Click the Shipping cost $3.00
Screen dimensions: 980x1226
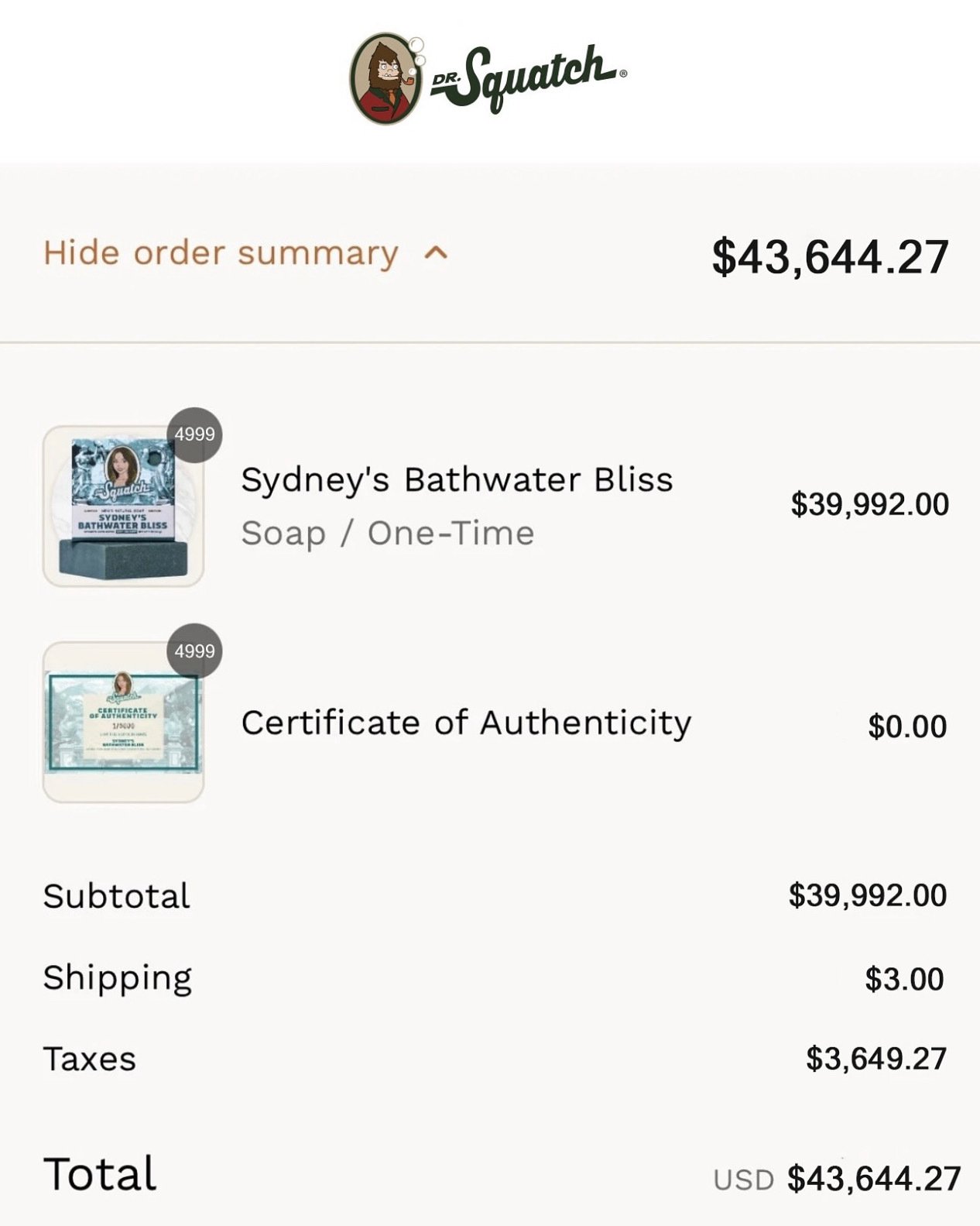coord(904,979)
